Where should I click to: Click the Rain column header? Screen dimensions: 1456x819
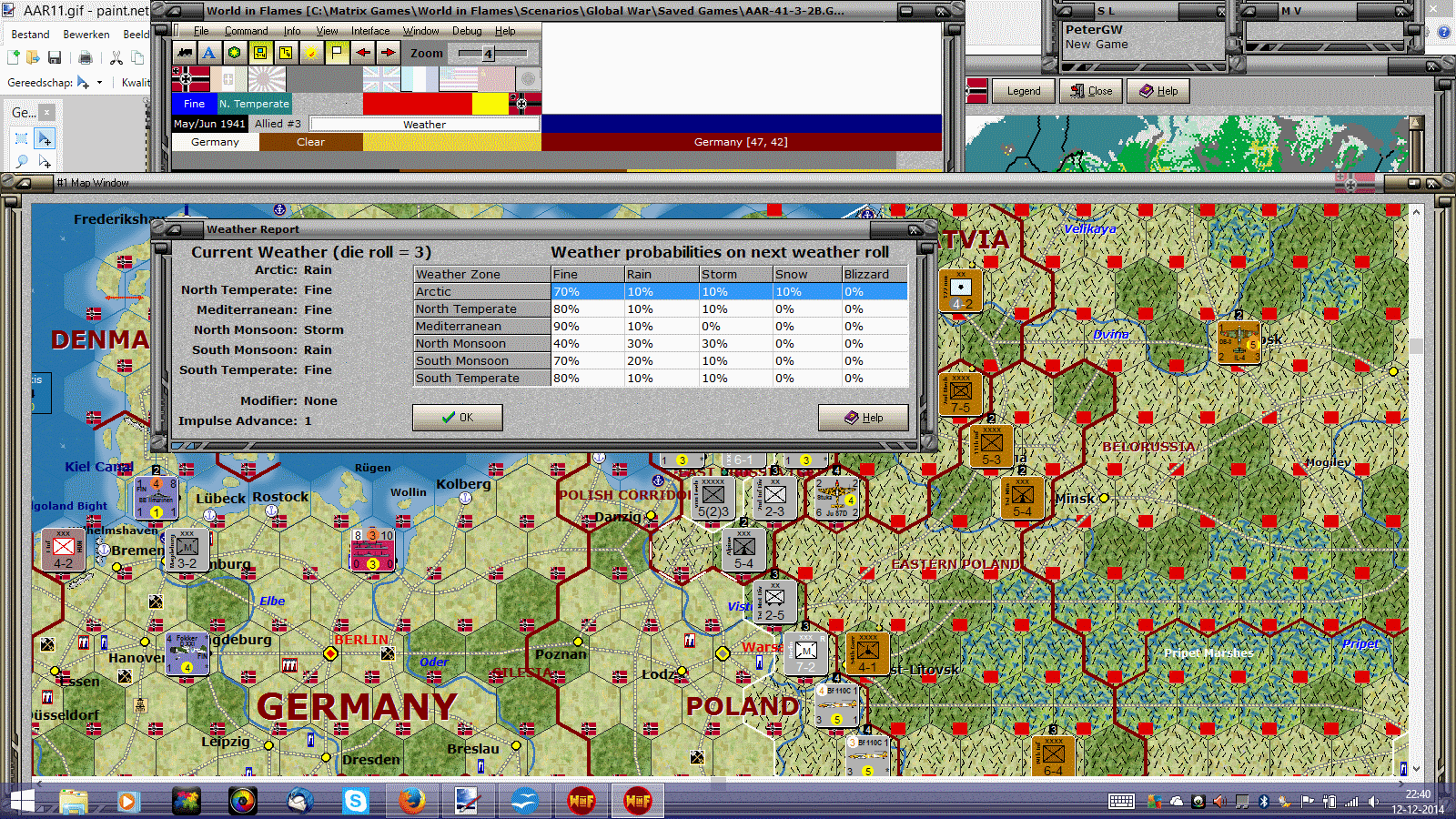(661, 274)
